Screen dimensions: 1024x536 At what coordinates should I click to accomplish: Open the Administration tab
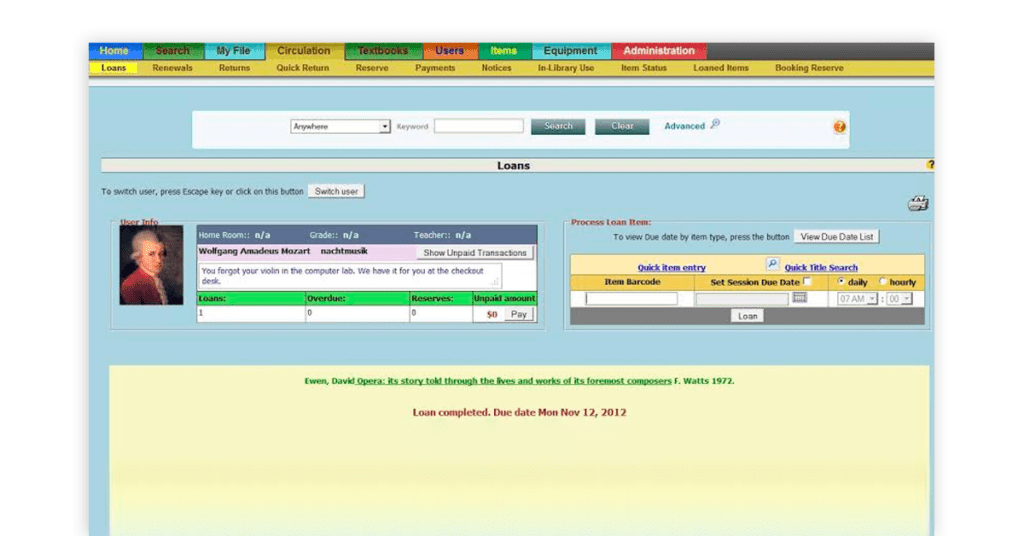658,51
